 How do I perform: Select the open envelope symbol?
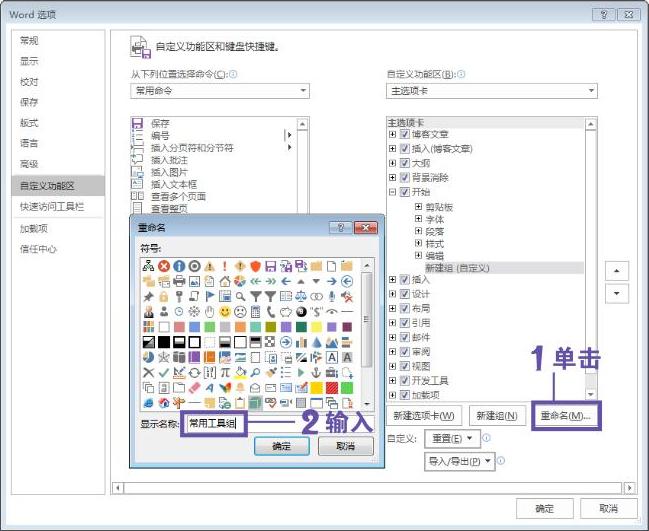pyautogui.click(x=255, y=388)
